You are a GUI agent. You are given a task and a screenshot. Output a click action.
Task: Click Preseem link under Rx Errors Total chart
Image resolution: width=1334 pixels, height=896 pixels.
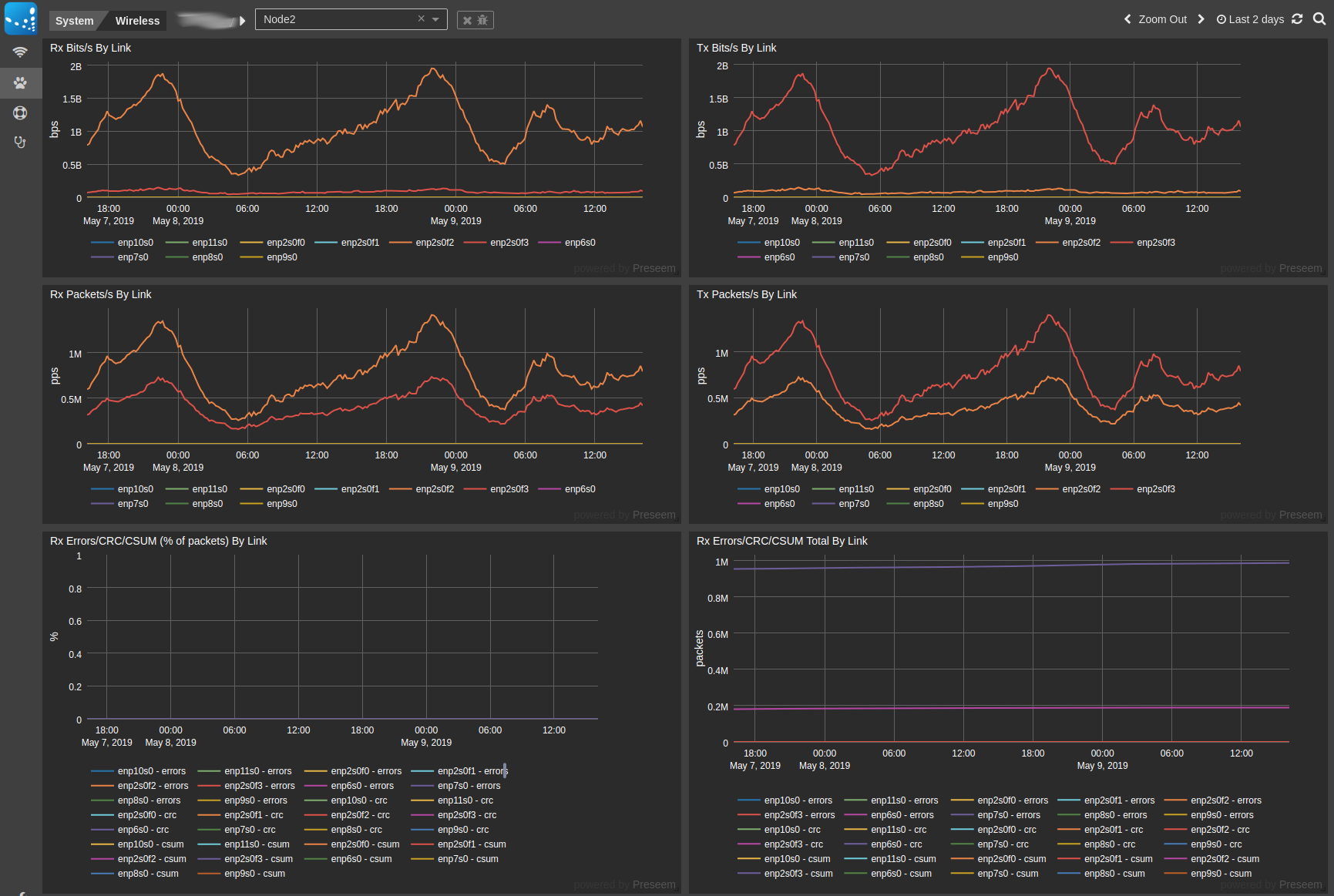click(x=1300, y=885)
